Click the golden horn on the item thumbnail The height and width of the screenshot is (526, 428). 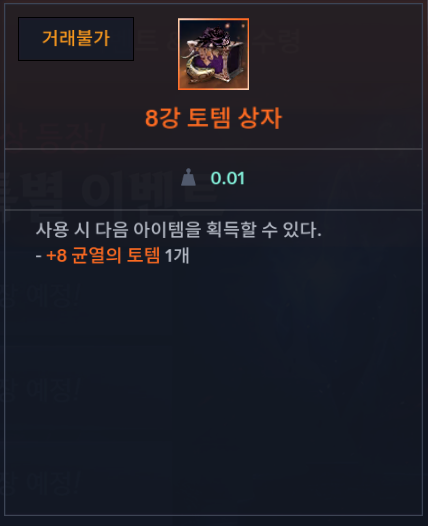[194, 69]
